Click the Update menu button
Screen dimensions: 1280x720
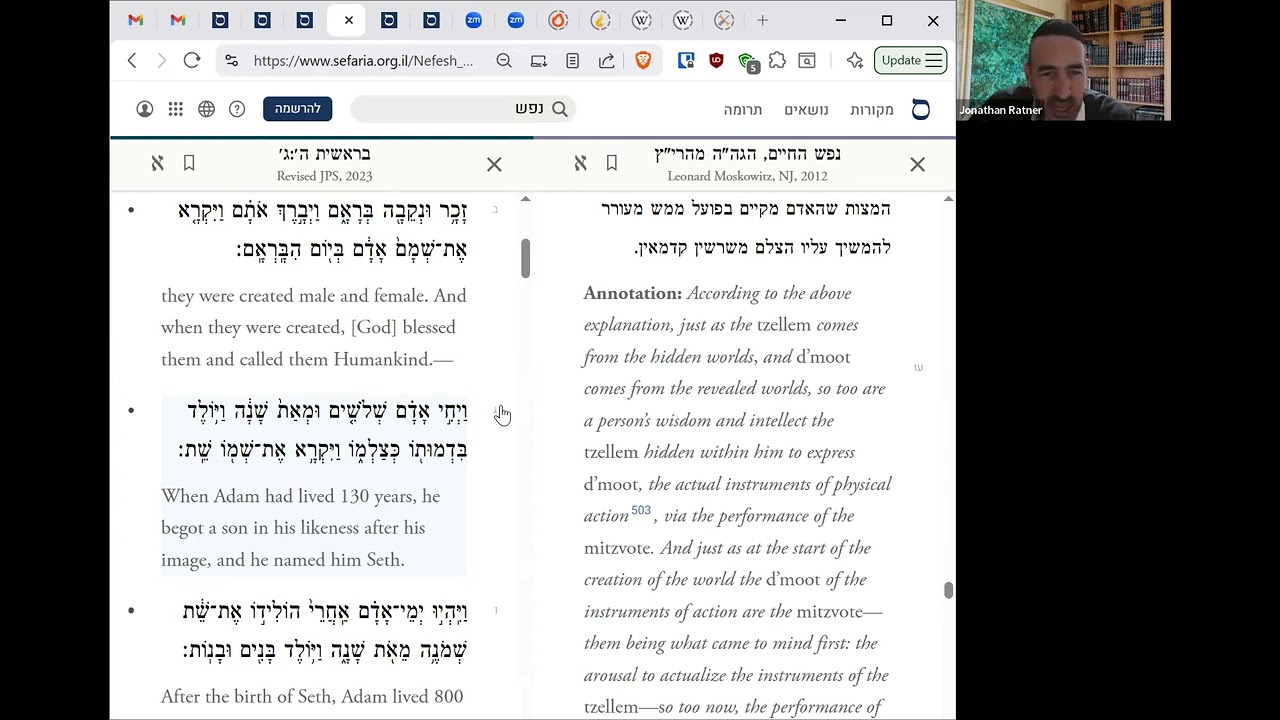click(x=910, y=61)
